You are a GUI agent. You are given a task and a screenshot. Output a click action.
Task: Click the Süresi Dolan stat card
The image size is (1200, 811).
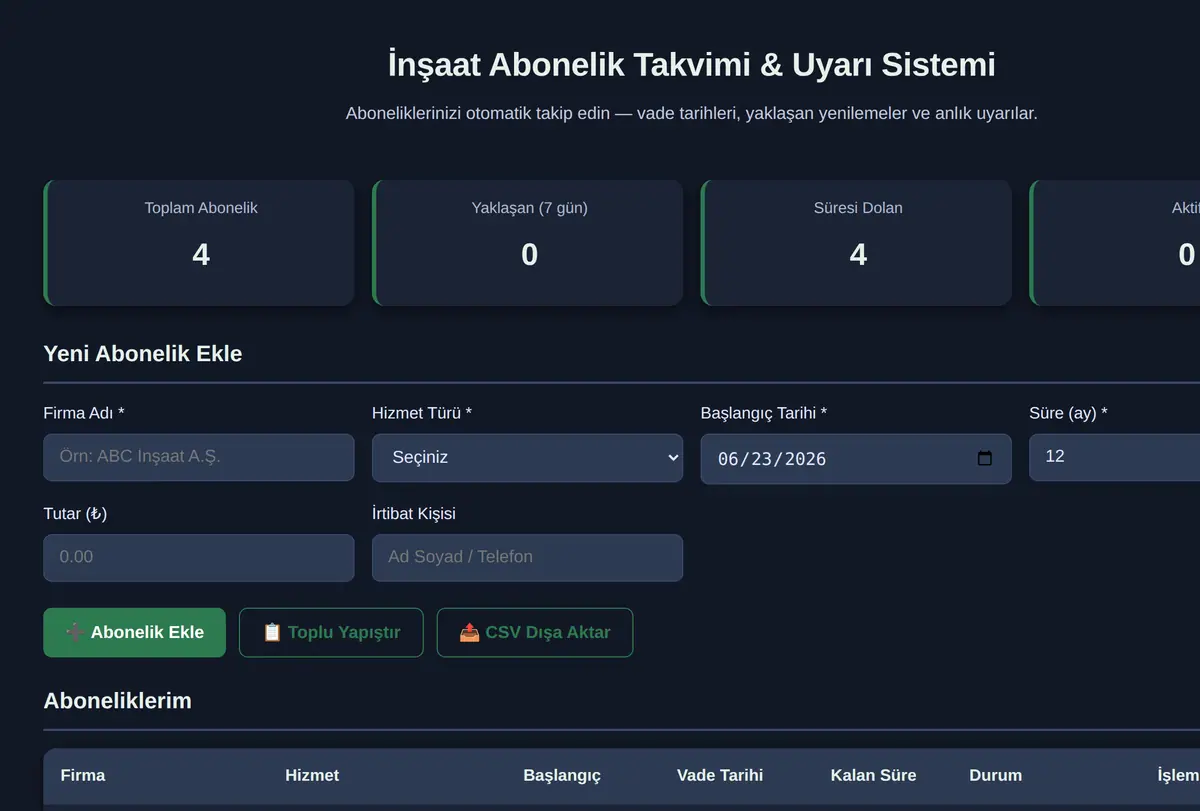click(x=856, y=243)
